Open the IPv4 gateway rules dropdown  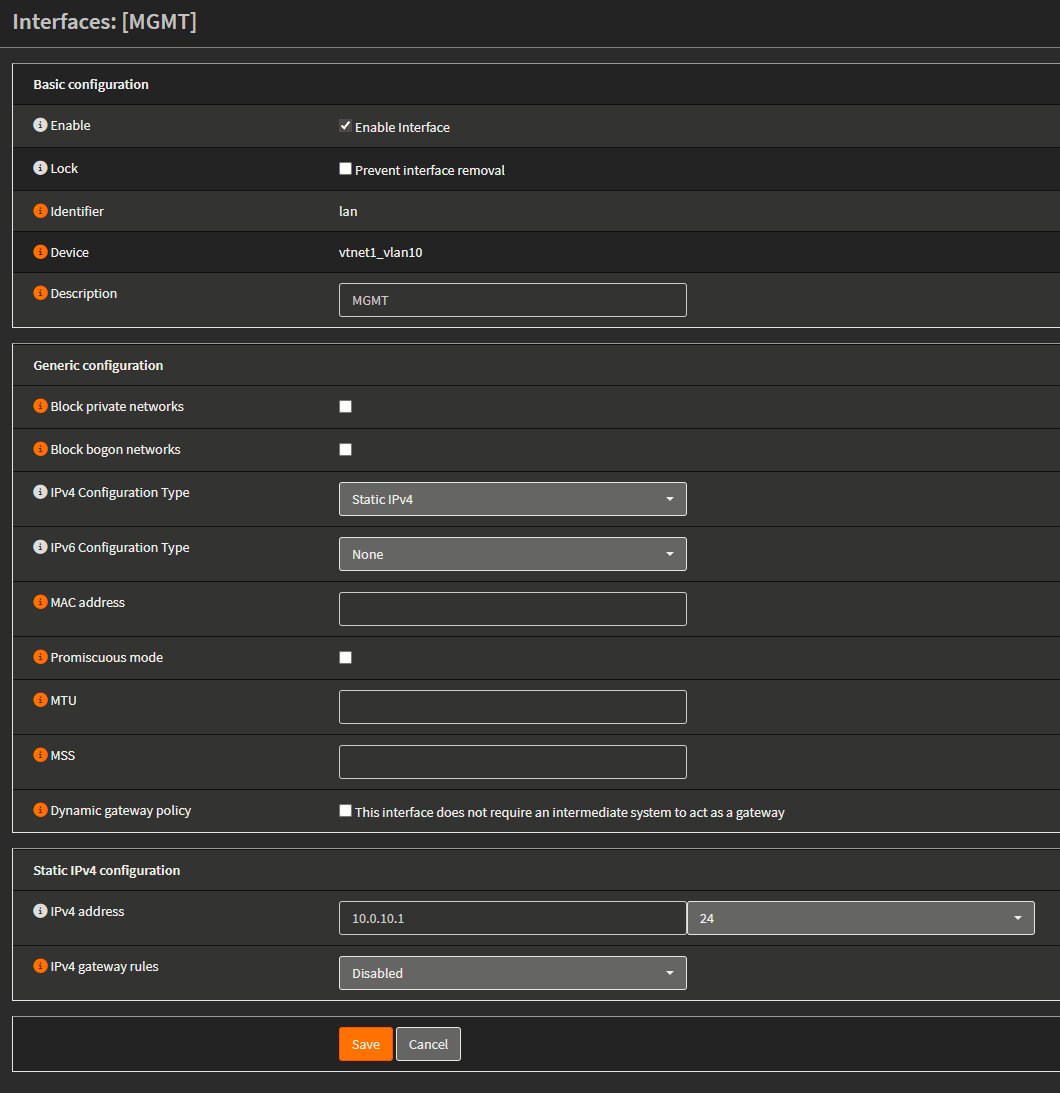(512, 973)
